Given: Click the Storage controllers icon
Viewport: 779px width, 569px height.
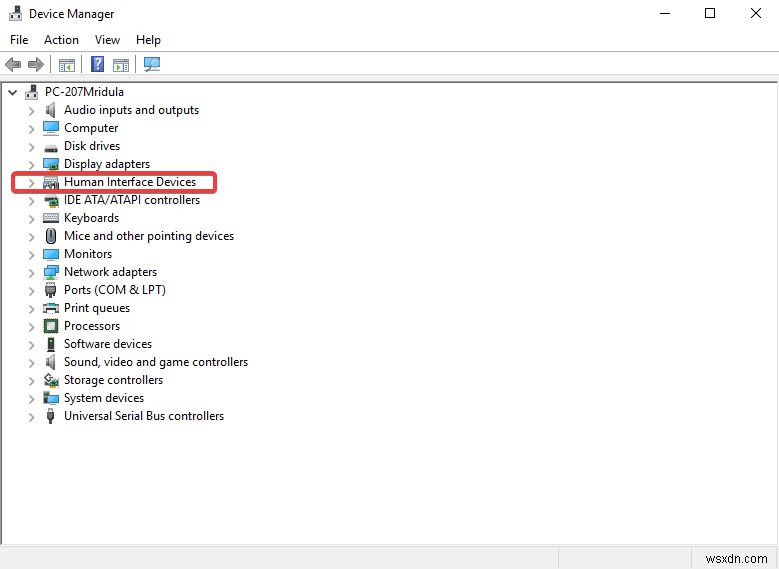Looking at the screenshot, I should tap(51, 380).
